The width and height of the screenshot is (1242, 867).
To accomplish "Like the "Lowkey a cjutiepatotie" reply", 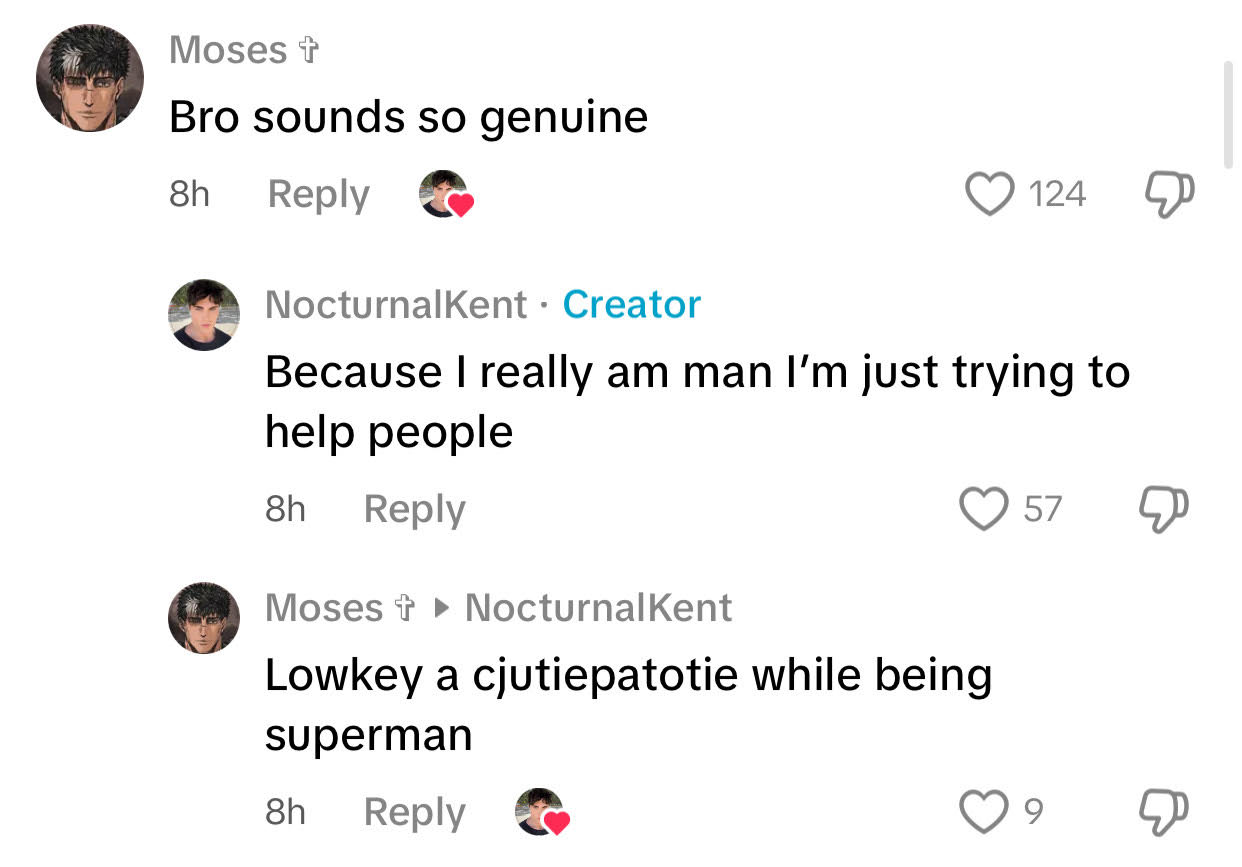I will tap(984, 812).
